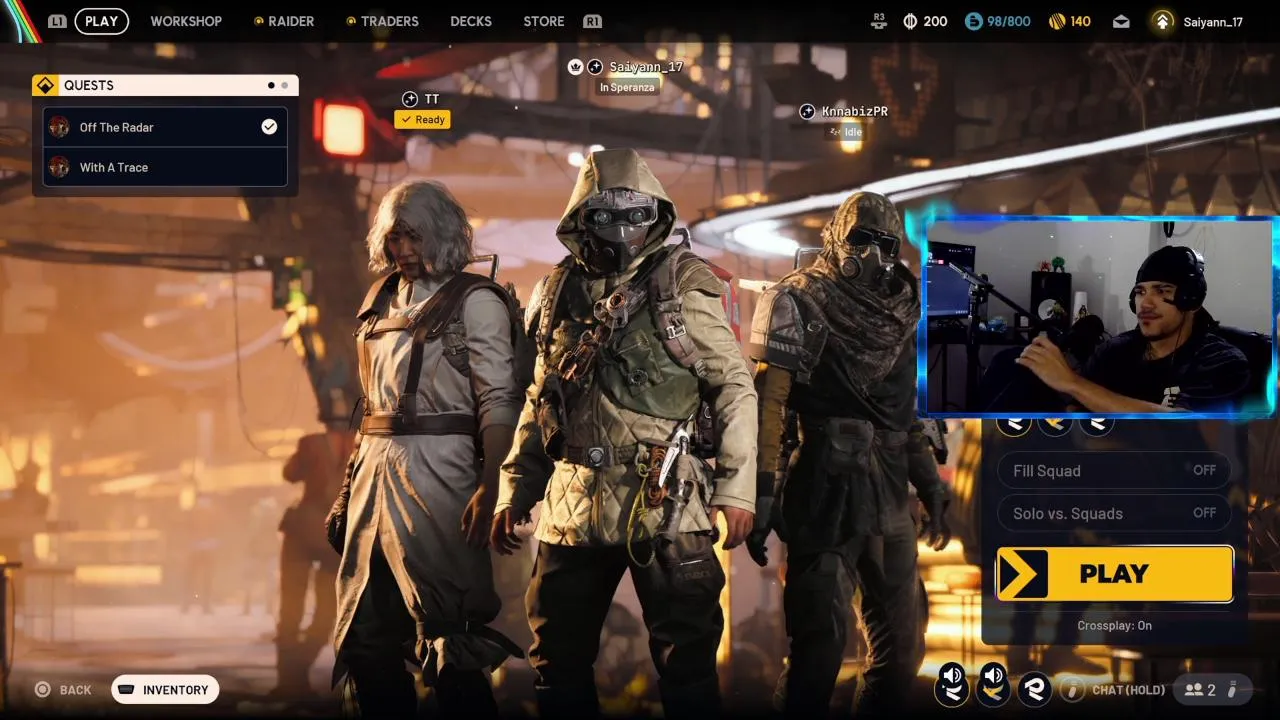
Task: Toggle the Off The Radar tracked checkmark
Action: point(269,127)
